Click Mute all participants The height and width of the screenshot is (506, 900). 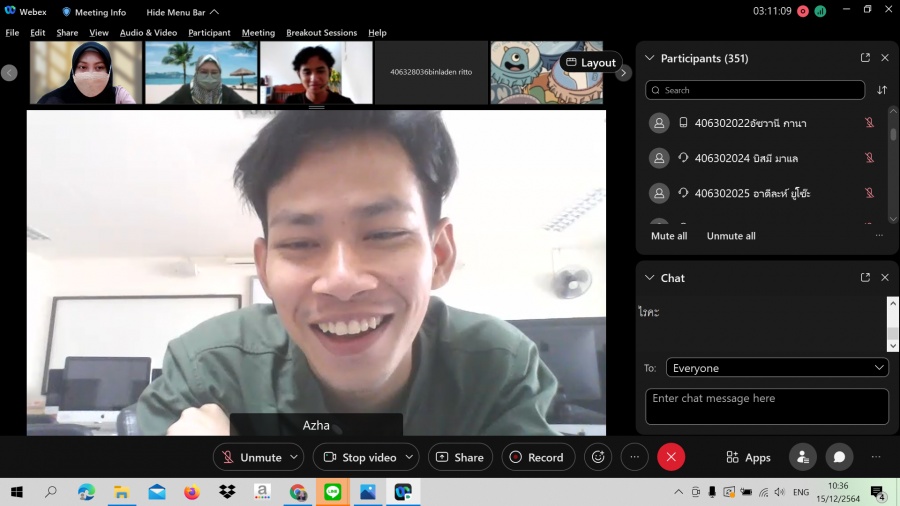pyautogui.click(x=669, y=236)
